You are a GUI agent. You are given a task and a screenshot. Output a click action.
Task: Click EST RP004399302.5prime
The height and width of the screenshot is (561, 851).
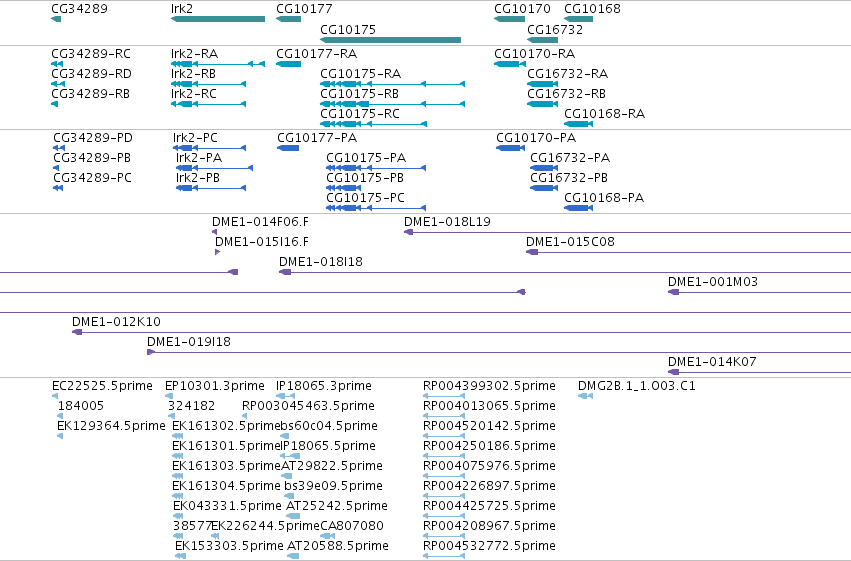tap(489, 386)
